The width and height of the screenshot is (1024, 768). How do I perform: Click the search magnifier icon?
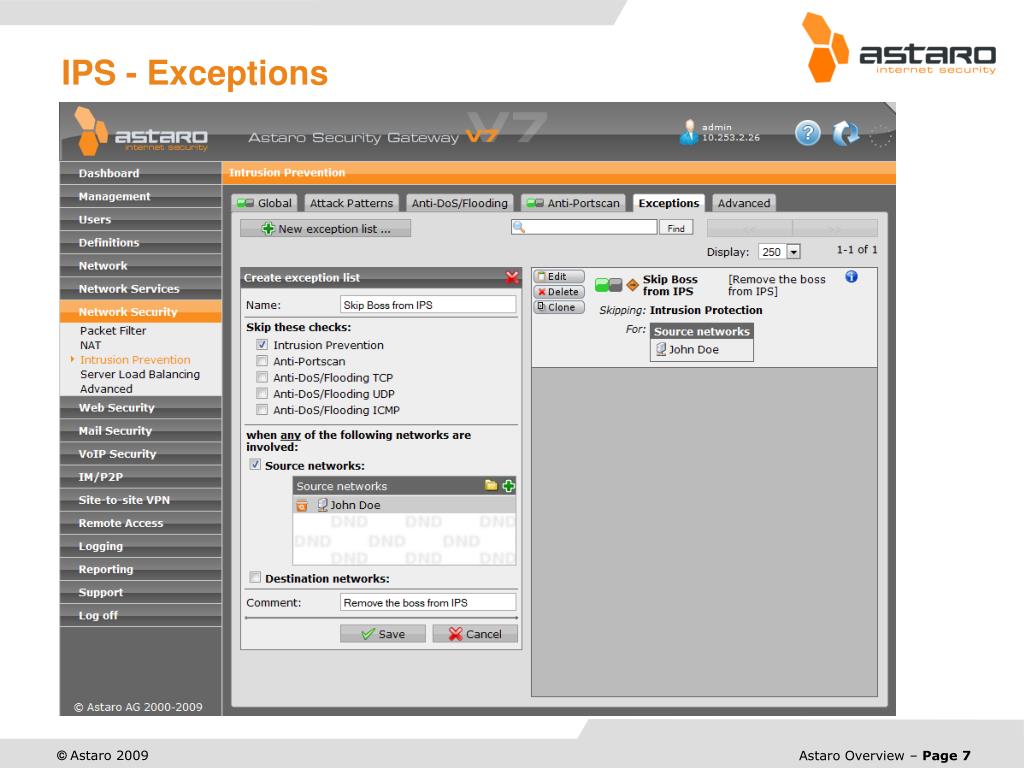tap(519, 227)
